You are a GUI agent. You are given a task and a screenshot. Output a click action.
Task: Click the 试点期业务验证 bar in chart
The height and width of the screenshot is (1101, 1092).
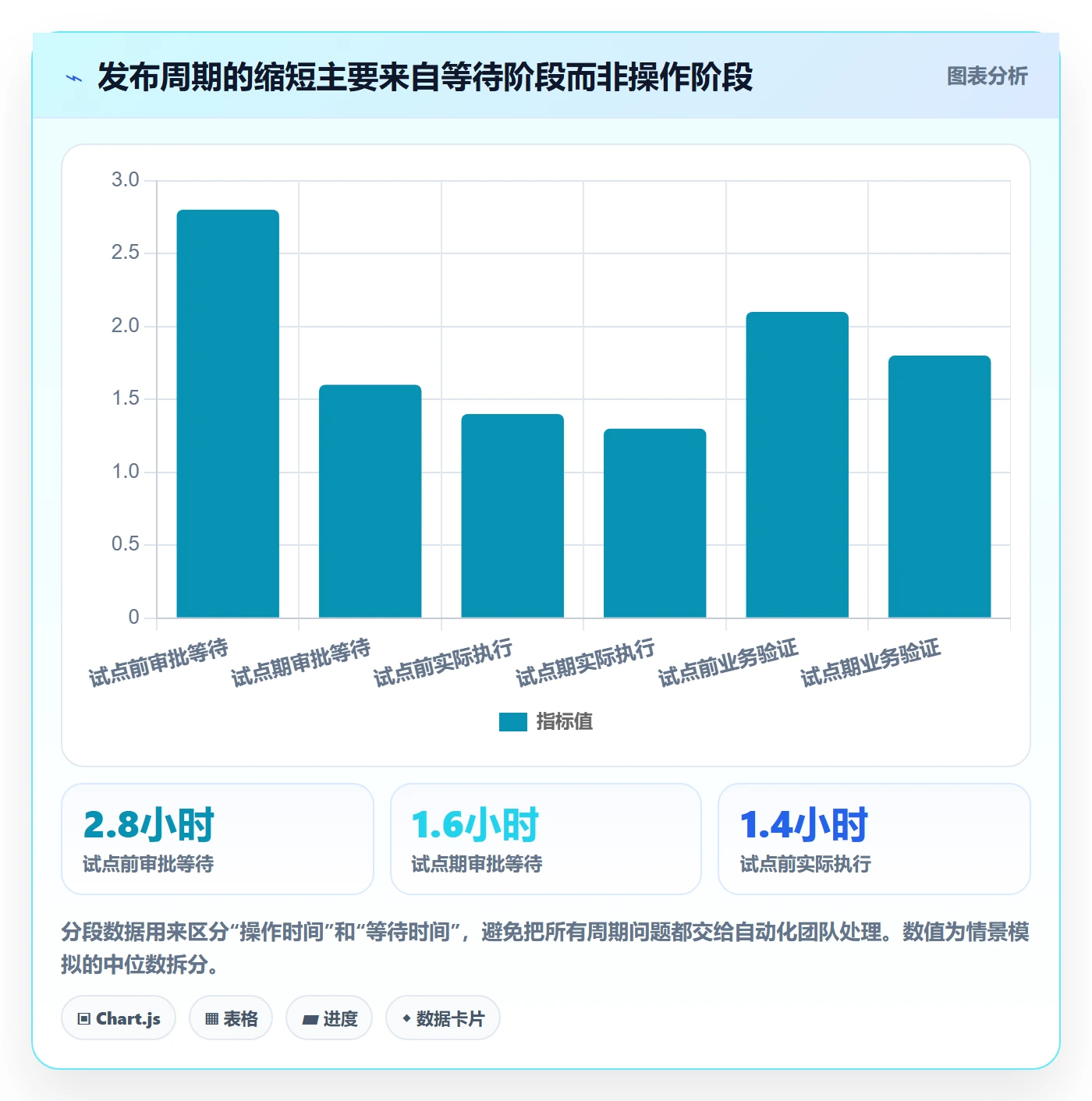[x=940, y=487]
